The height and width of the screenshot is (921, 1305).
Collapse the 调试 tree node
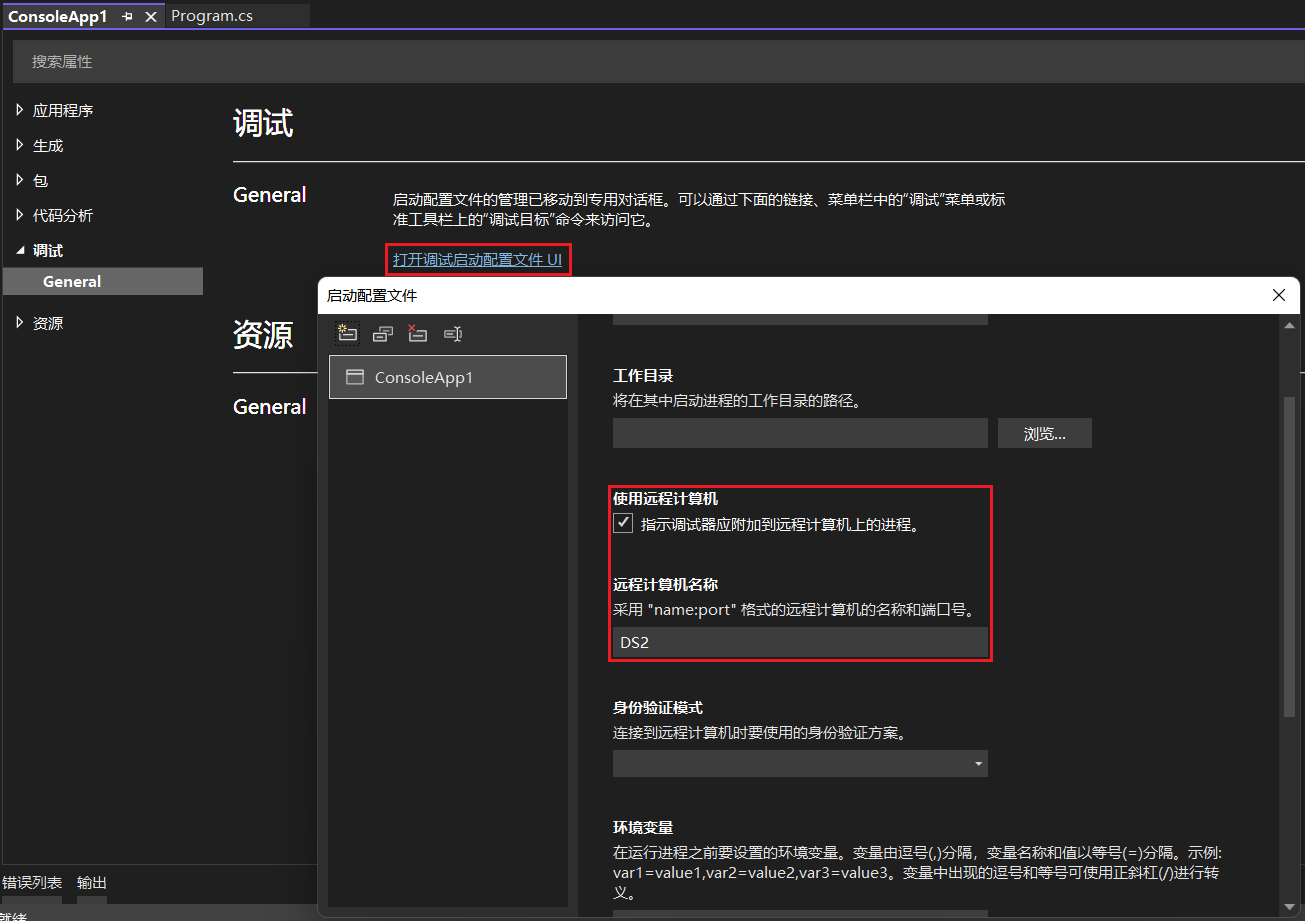point(20,250)
